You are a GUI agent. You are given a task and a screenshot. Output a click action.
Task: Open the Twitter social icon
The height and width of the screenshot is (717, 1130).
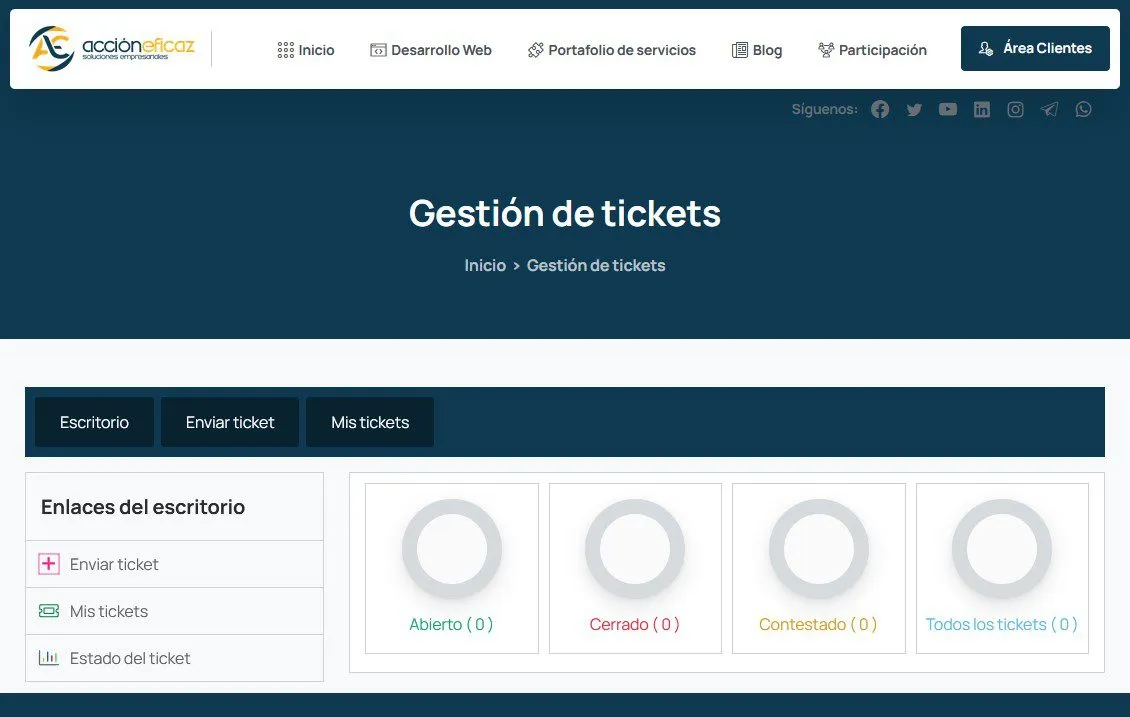point(914,110)
